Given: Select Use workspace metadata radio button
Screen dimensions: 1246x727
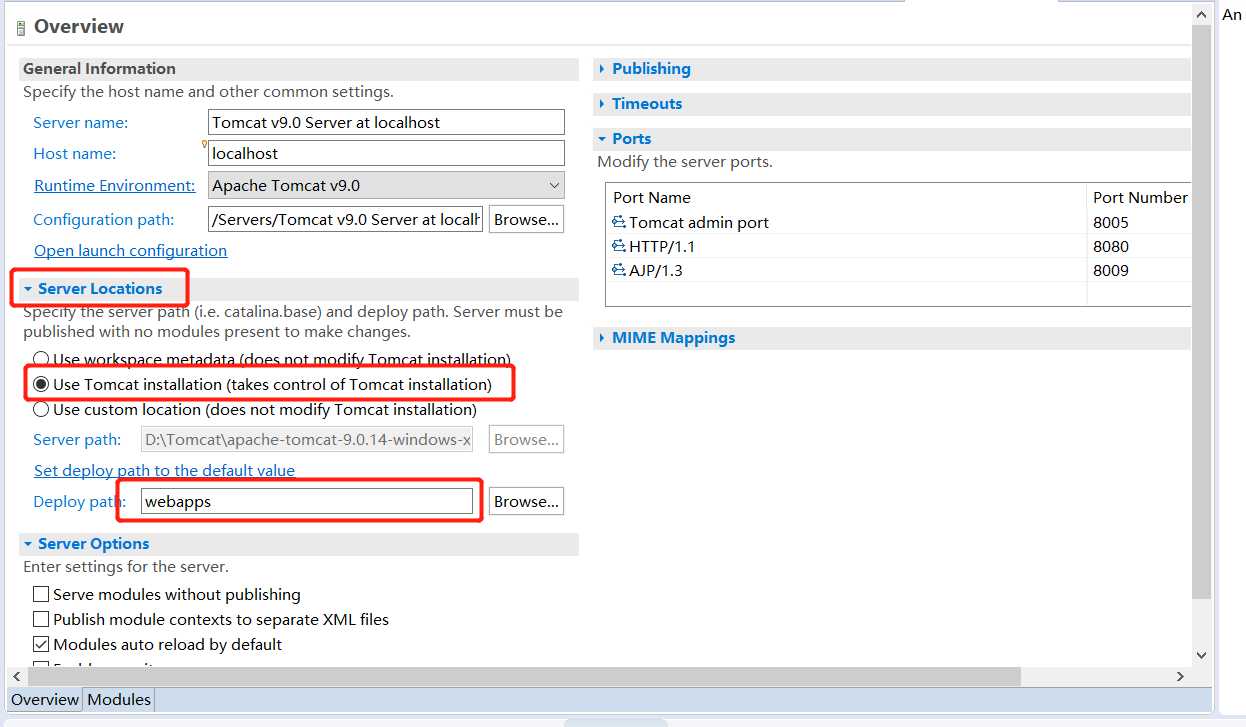Looking at the screenshot, I should coord(41,359).
